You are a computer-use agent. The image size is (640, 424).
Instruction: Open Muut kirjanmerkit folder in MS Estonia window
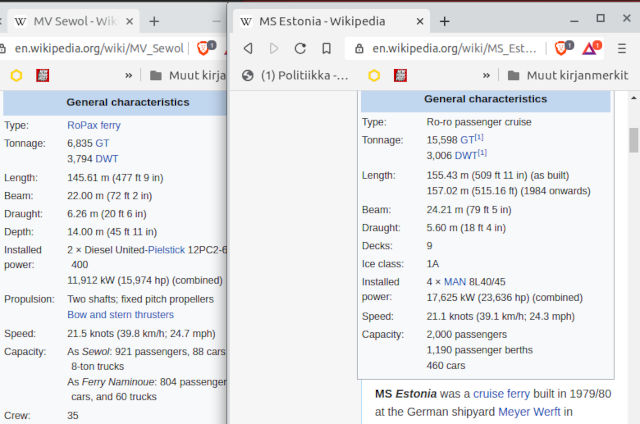[x=568, y=75]
